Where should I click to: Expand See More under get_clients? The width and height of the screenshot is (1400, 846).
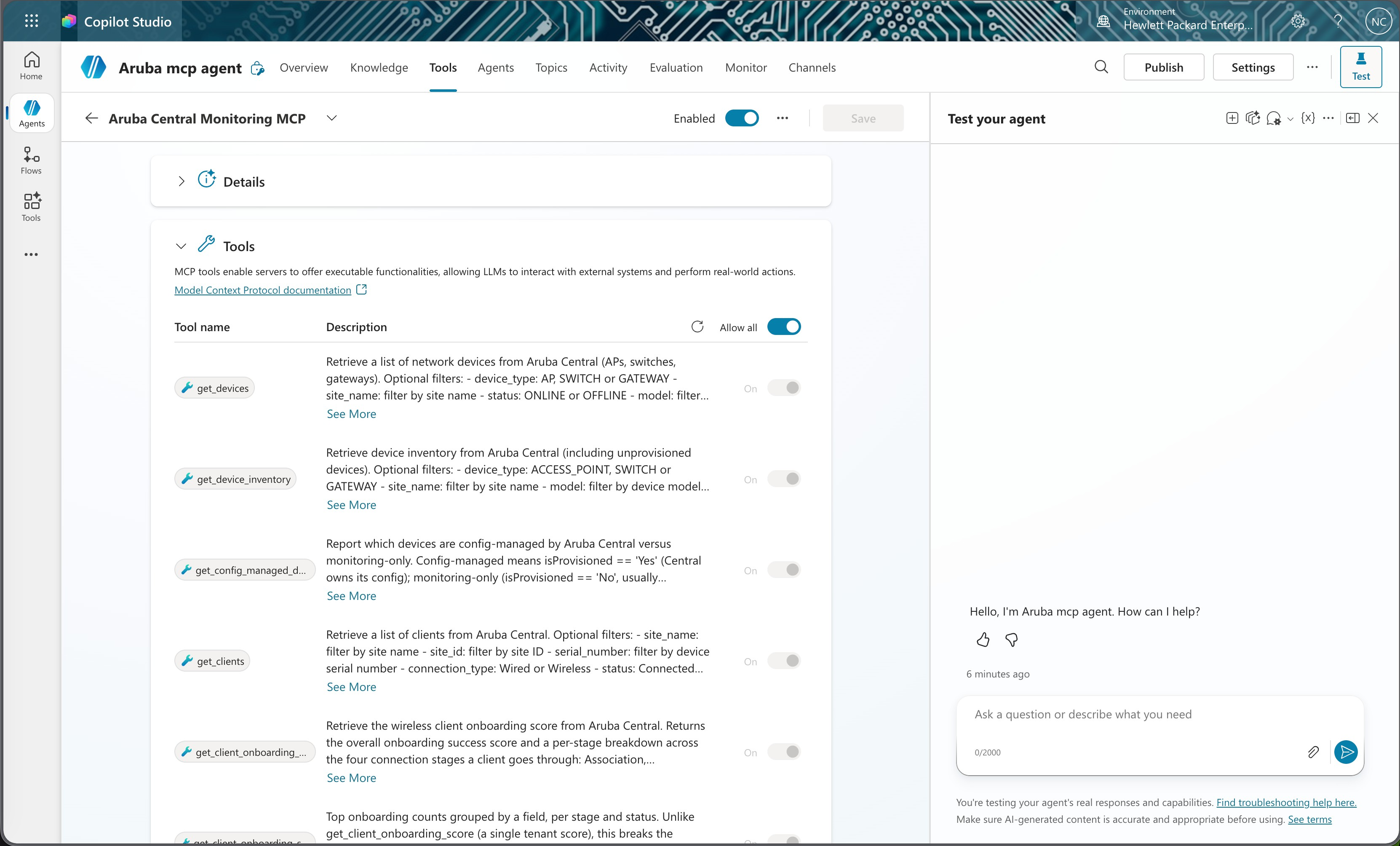coord(351,687)
